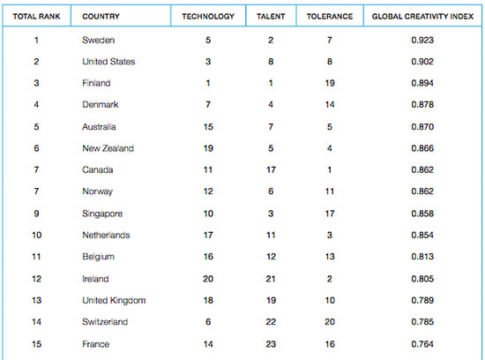Click the GLOBAL CREATIVITY INDEX header
The width and height of the screenshot is (485, 360).
click(x=423, y=16)
